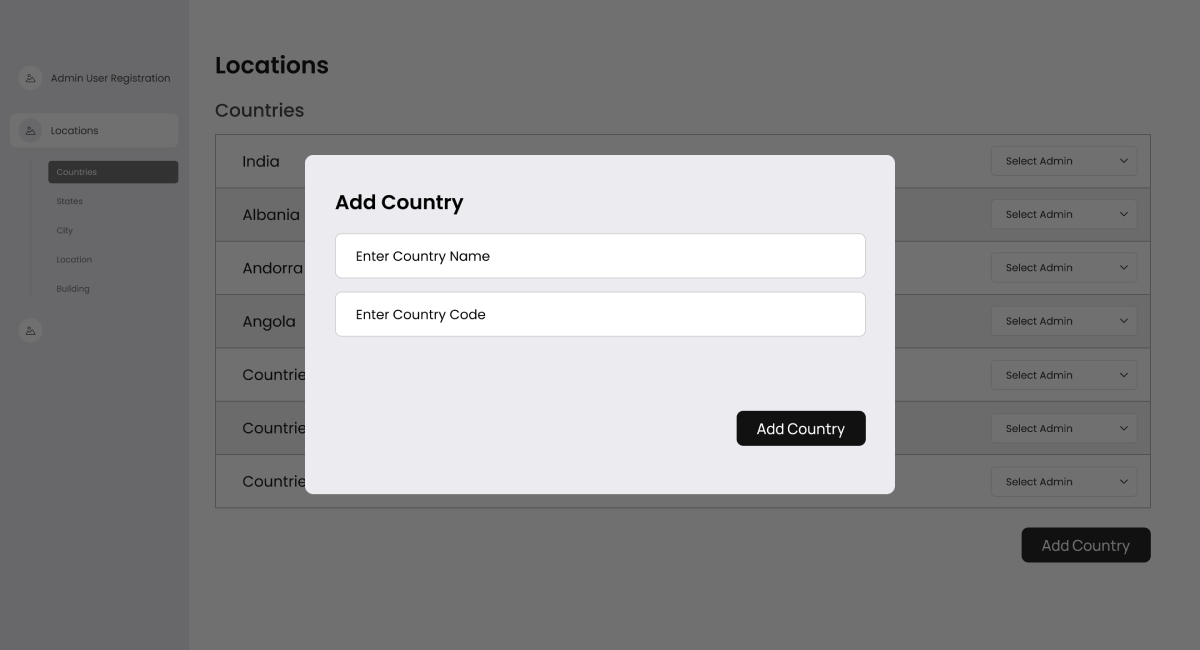Click the Admin User Registration icon
This screenshot has height=650, width=1200.
tap(30, 78)
